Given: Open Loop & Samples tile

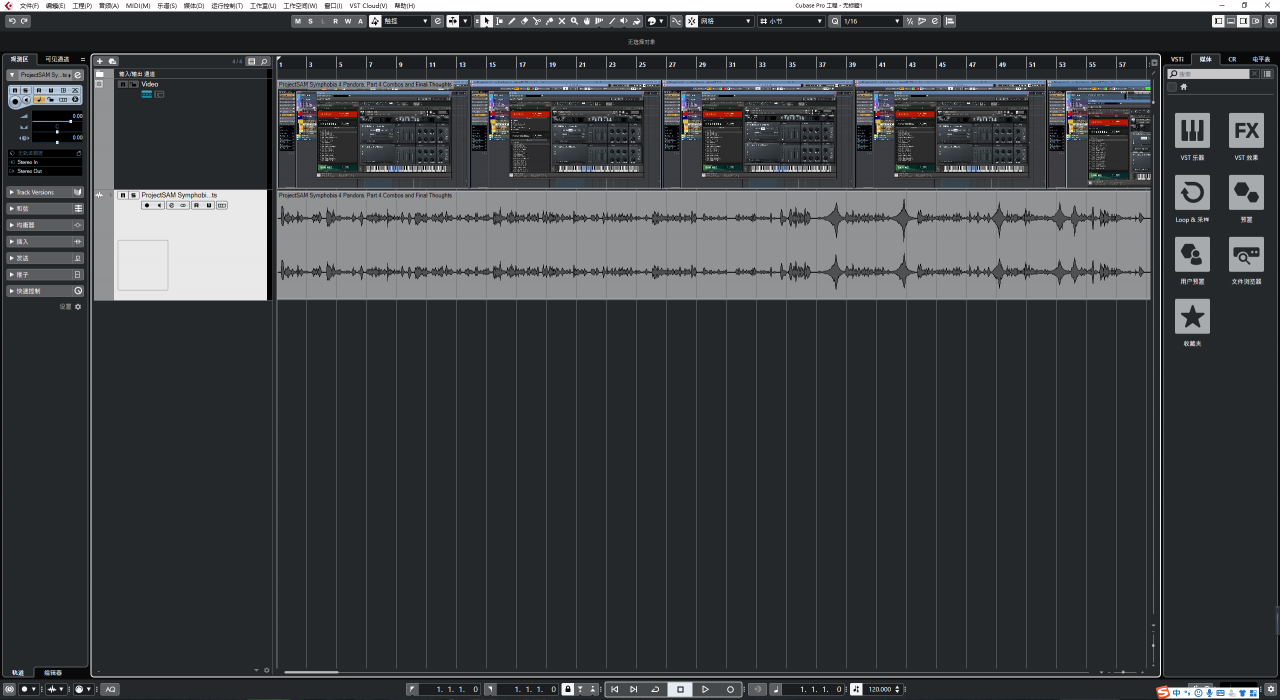Looking at the screenshot, I should point(1192,192).
